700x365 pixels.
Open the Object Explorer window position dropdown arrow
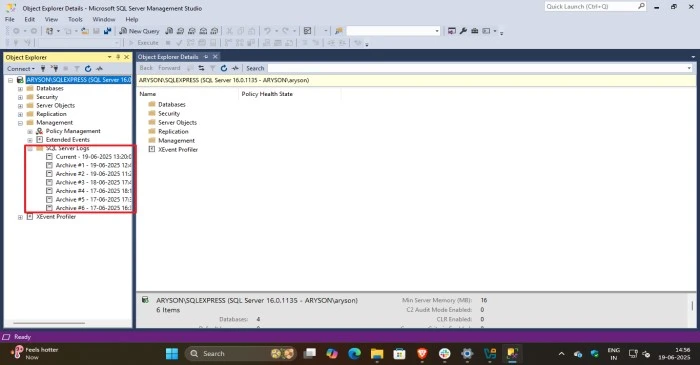tap(109, 57)
